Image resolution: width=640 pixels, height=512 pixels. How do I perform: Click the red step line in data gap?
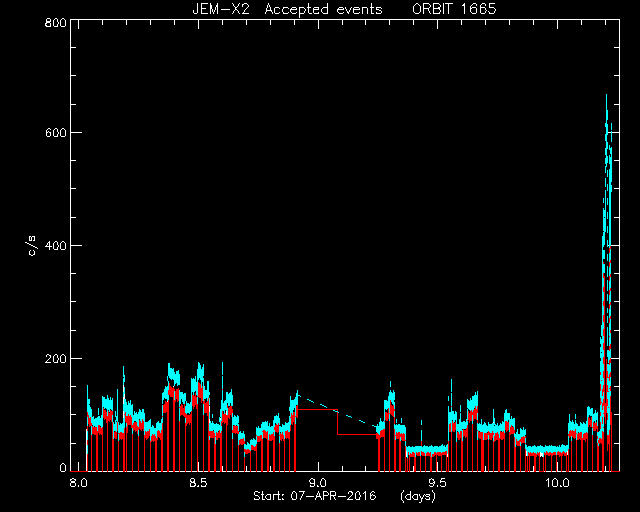tap(338, 422)
